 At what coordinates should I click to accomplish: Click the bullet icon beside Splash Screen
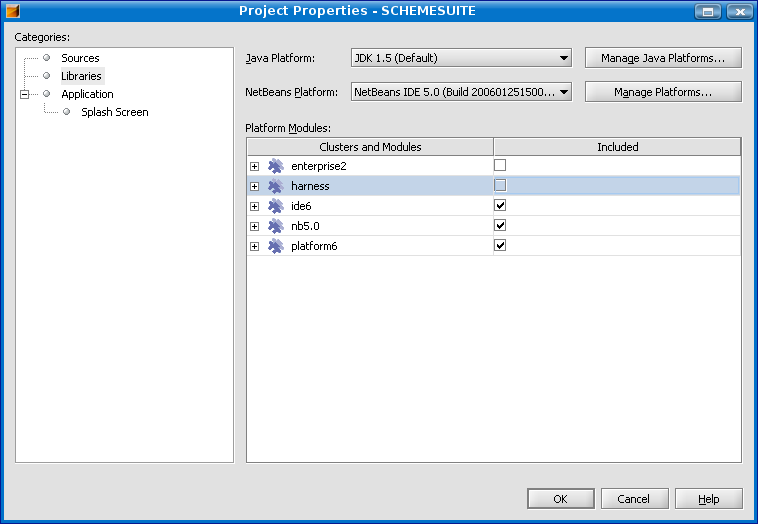67,112
